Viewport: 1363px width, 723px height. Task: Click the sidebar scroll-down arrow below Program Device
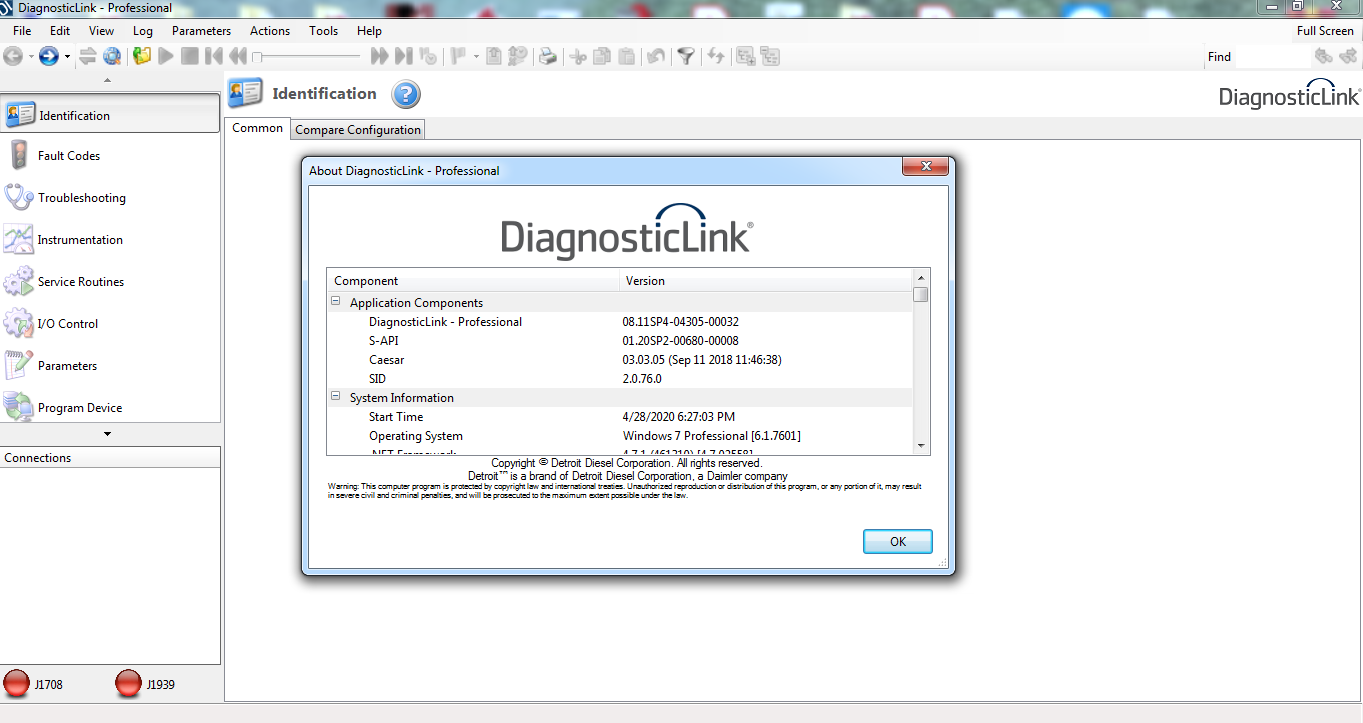[x=108, y=434]
